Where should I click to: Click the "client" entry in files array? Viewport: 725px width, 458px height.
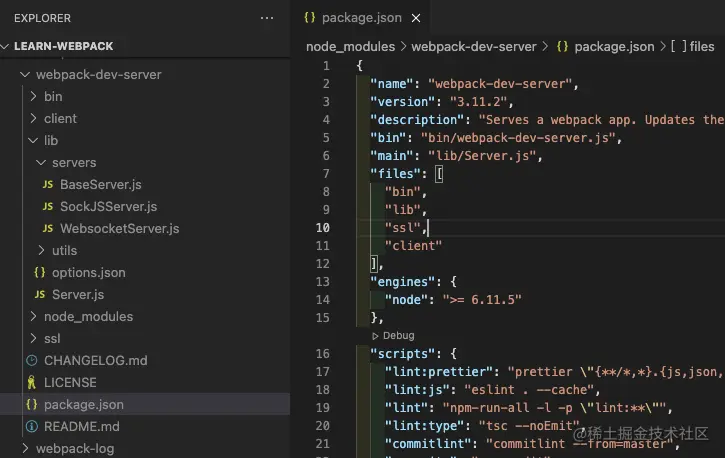[413, 246]
